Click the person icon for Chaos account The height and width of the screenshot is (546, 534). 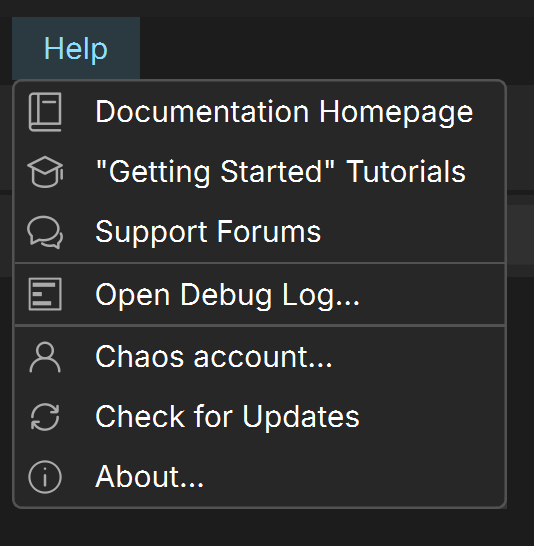[x=45, y=357]
